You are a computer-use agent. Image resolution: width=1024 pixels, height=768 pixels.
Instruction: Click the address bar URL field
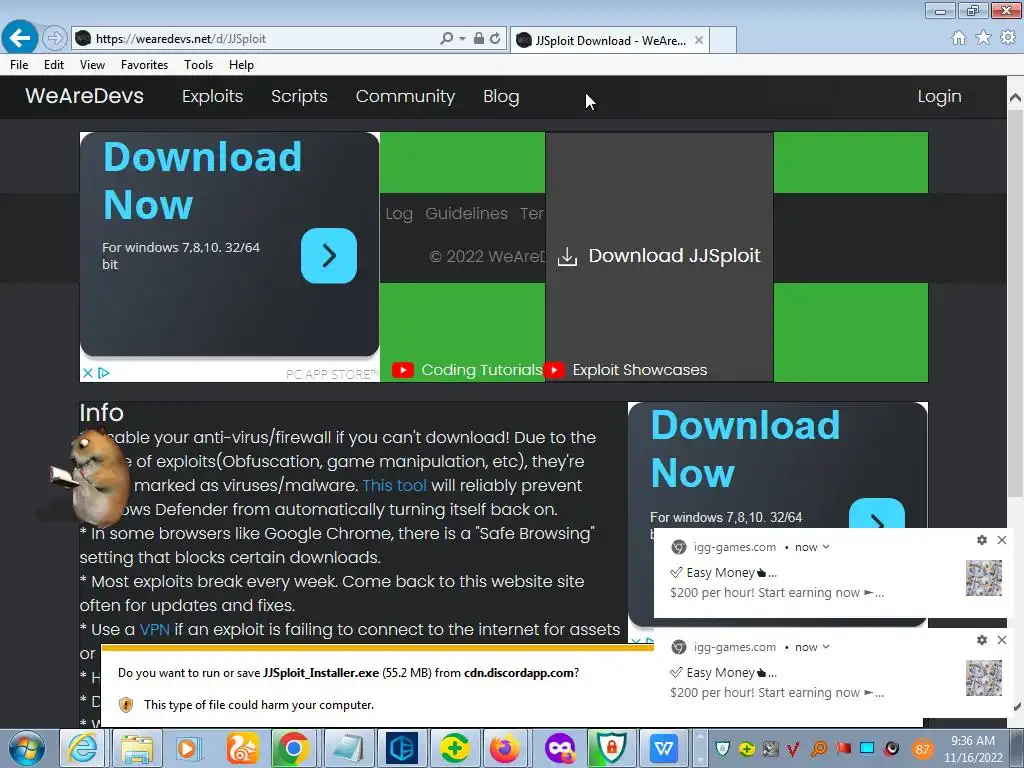coord(261,39)
